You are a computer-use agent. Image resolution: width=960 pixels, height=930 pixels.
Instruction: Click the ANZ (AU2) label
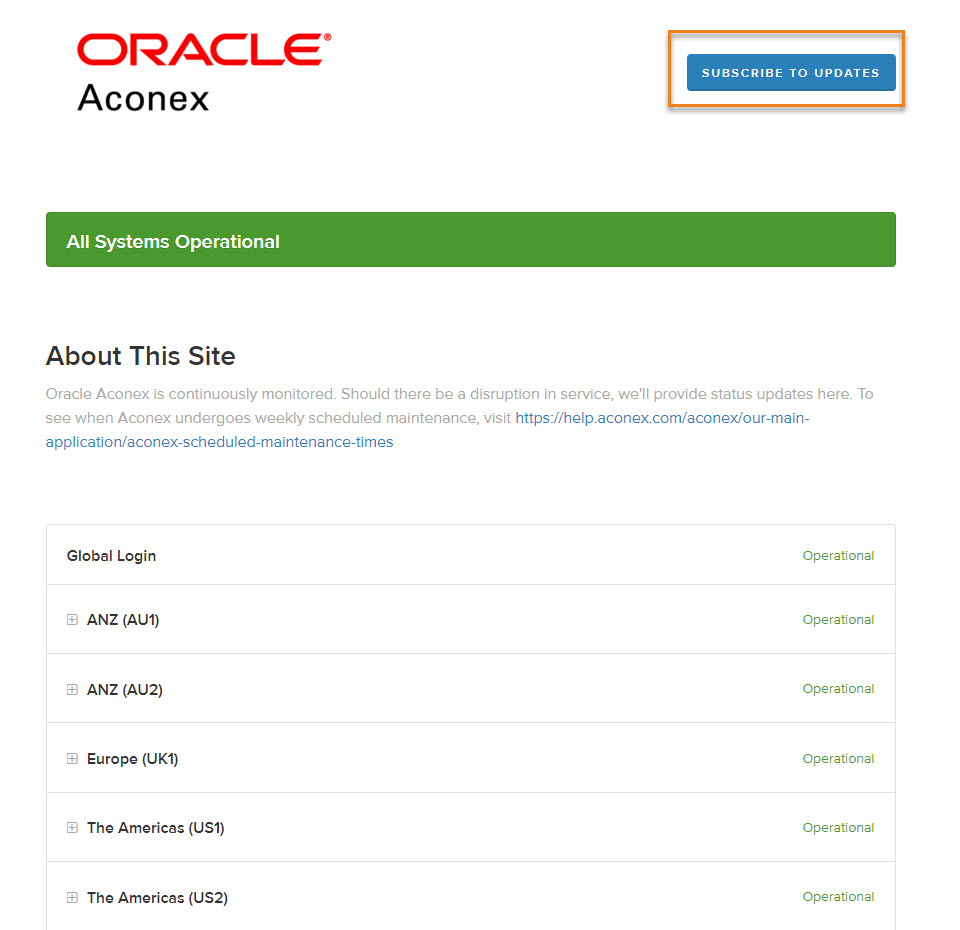click(x=125, y=689)
